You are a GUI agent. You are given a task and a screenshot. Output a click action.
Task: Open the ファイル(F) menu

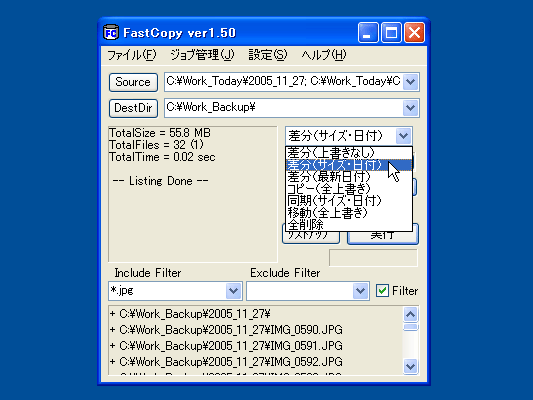(x=132, y=55)
